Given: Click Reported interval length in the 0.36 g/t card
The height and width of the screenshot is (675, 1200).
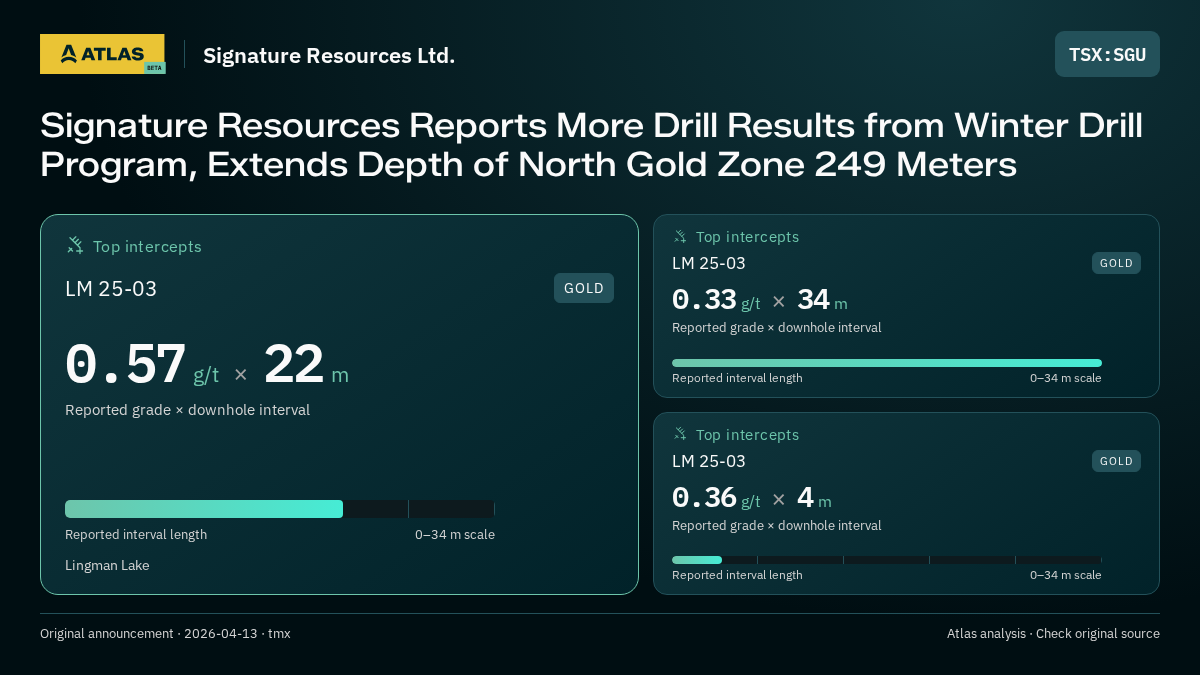Looking at the screenshot, I should point(737,575).
